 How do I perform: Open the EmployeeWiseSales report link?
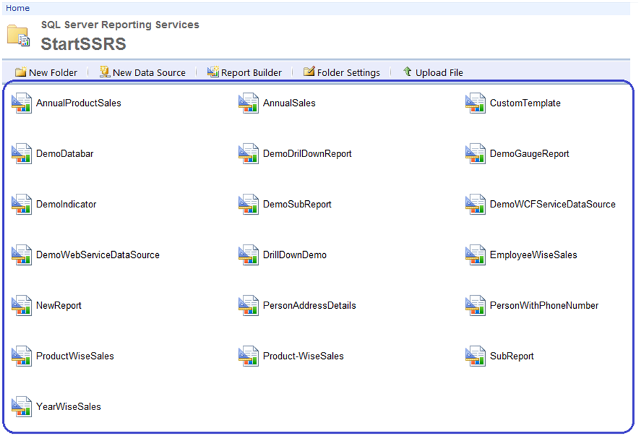[x=533, y=255]
